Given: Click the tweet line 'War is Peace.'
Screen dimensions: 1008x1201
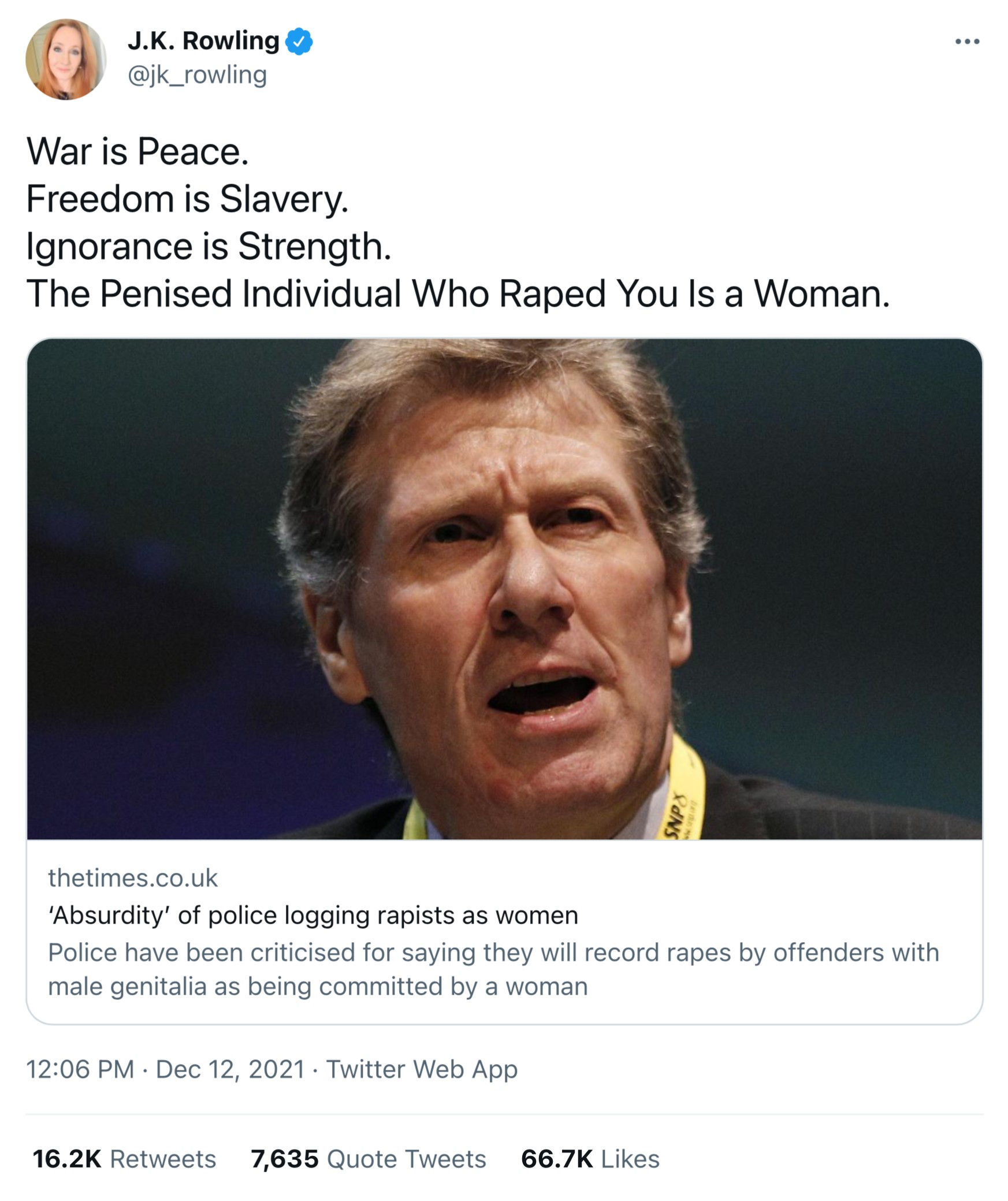Looking at the screenshot, I should [137, 152].
